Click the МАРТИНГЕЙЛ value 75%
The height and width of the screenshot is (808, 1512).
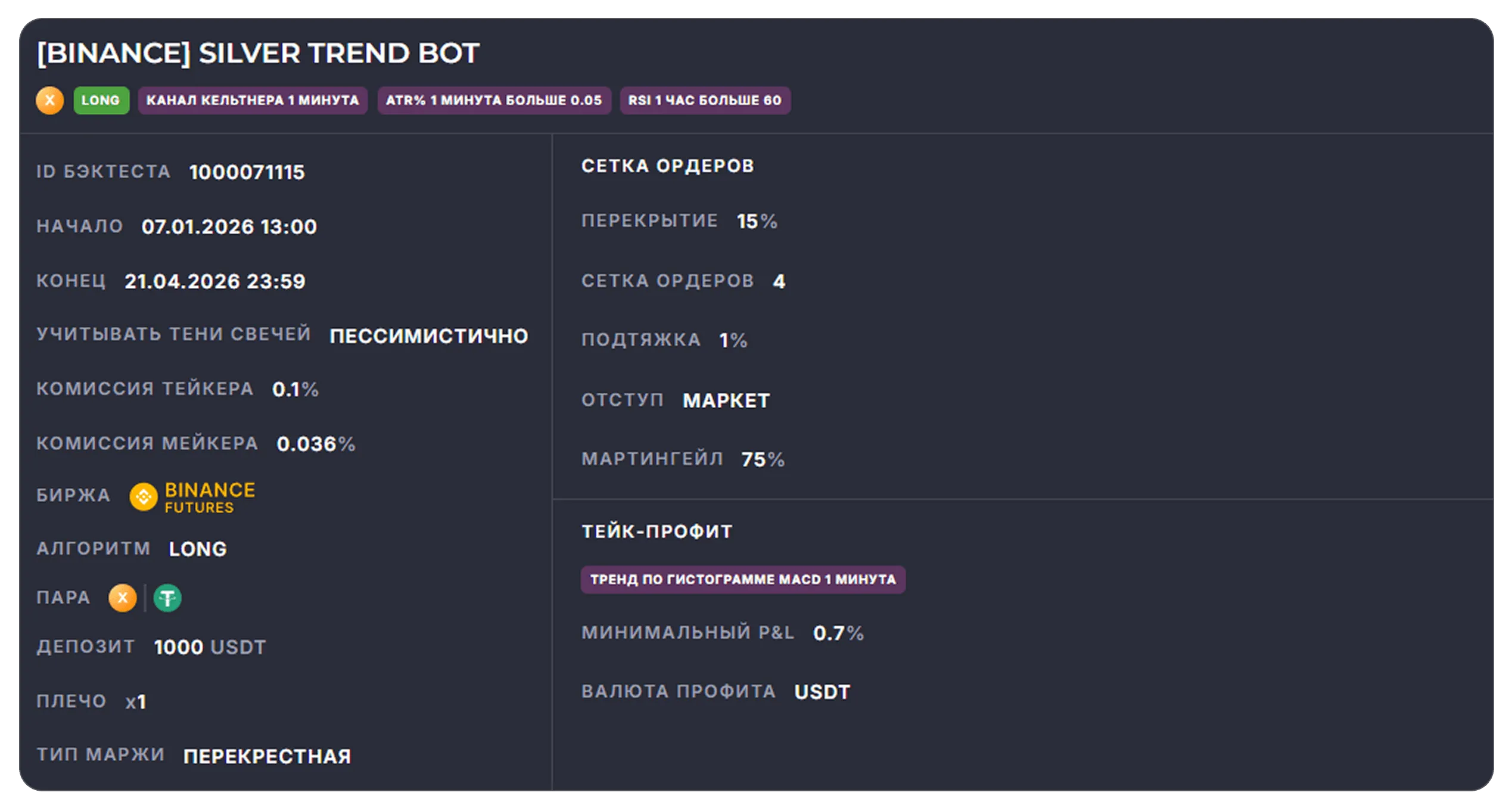click(763, 459)
